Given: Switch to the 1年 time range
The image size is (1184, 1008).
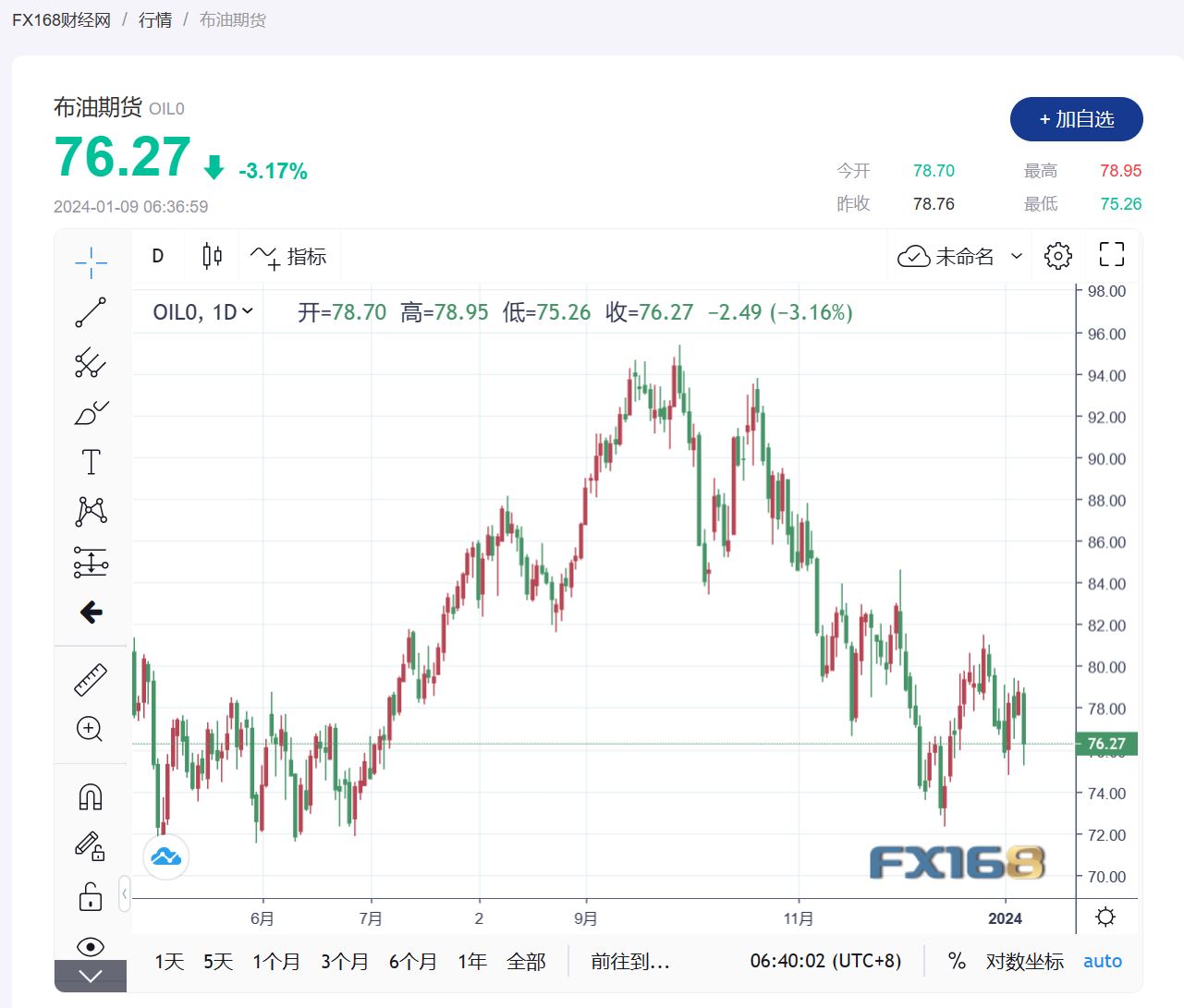Looking at the screenshot, I should pyautogui.click(x=472, y=962).
